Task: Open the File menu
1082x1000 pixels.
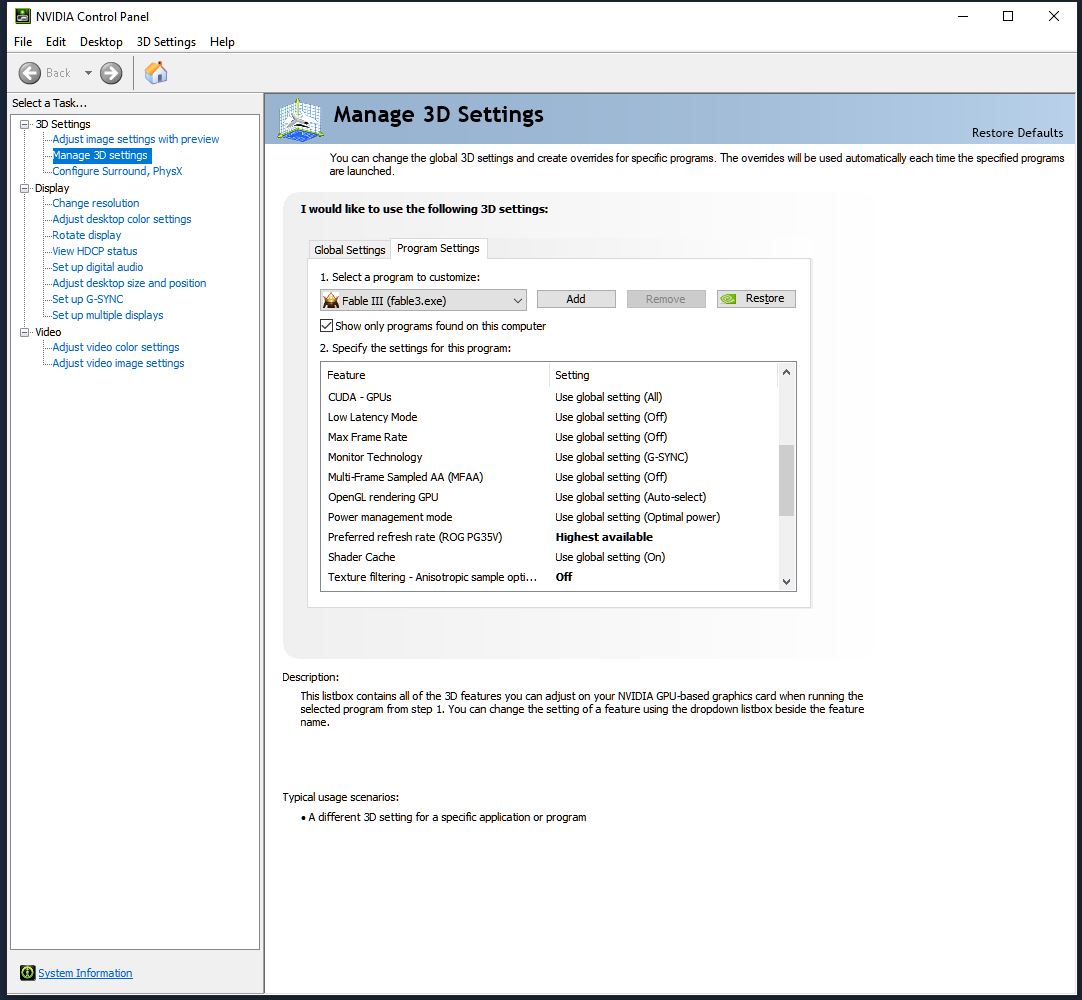Action: [23, 41]
